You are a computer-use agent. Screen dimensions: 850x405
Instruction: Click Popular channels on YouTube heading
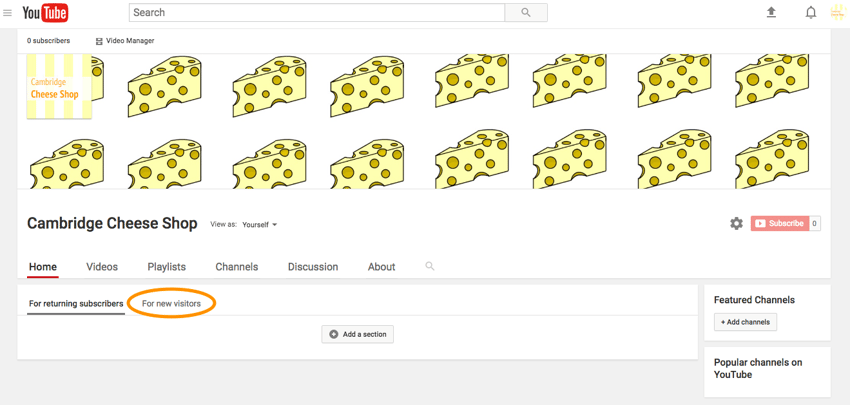click(758, 368)
